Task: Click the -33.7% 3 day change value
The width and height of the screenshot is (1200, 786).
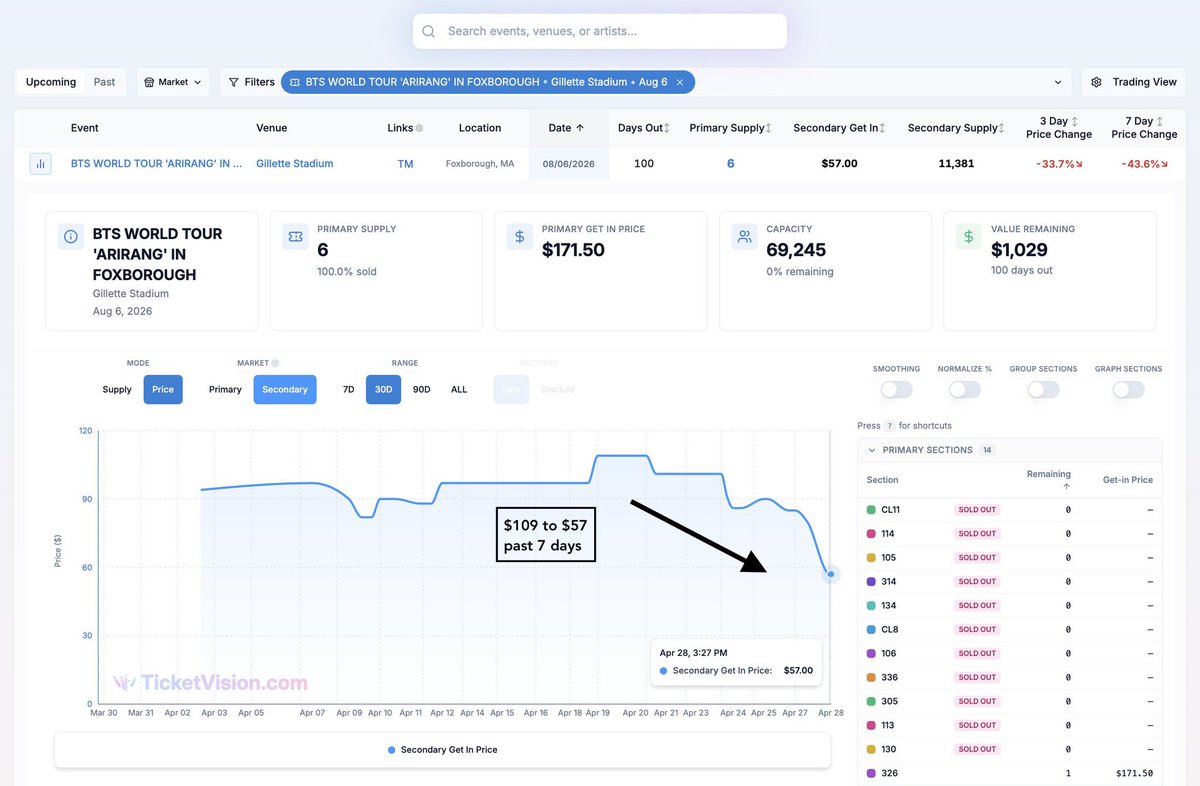Action: [1059, 164]
